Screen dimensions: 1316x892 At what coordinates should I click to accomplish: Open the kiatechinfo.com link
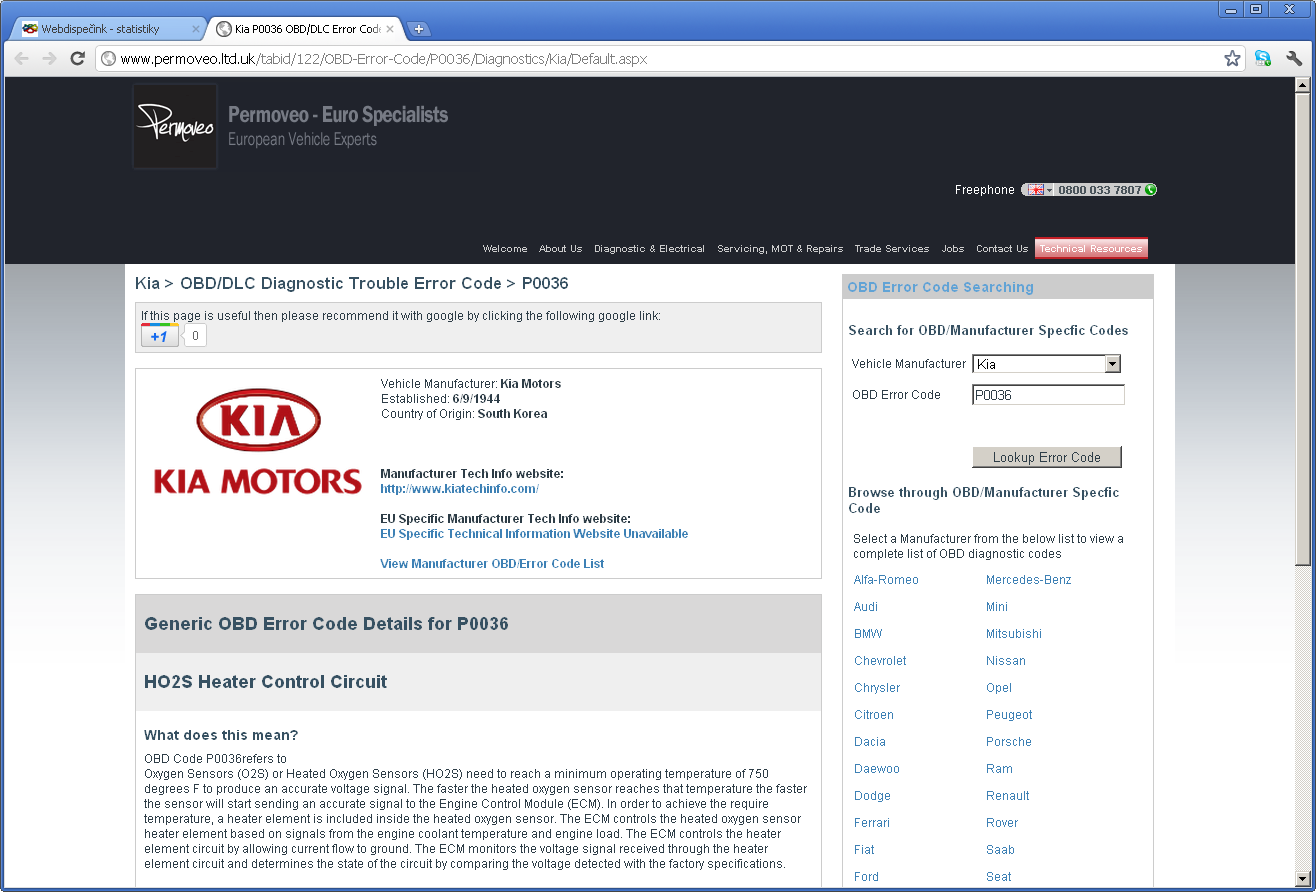click(460, 489)
